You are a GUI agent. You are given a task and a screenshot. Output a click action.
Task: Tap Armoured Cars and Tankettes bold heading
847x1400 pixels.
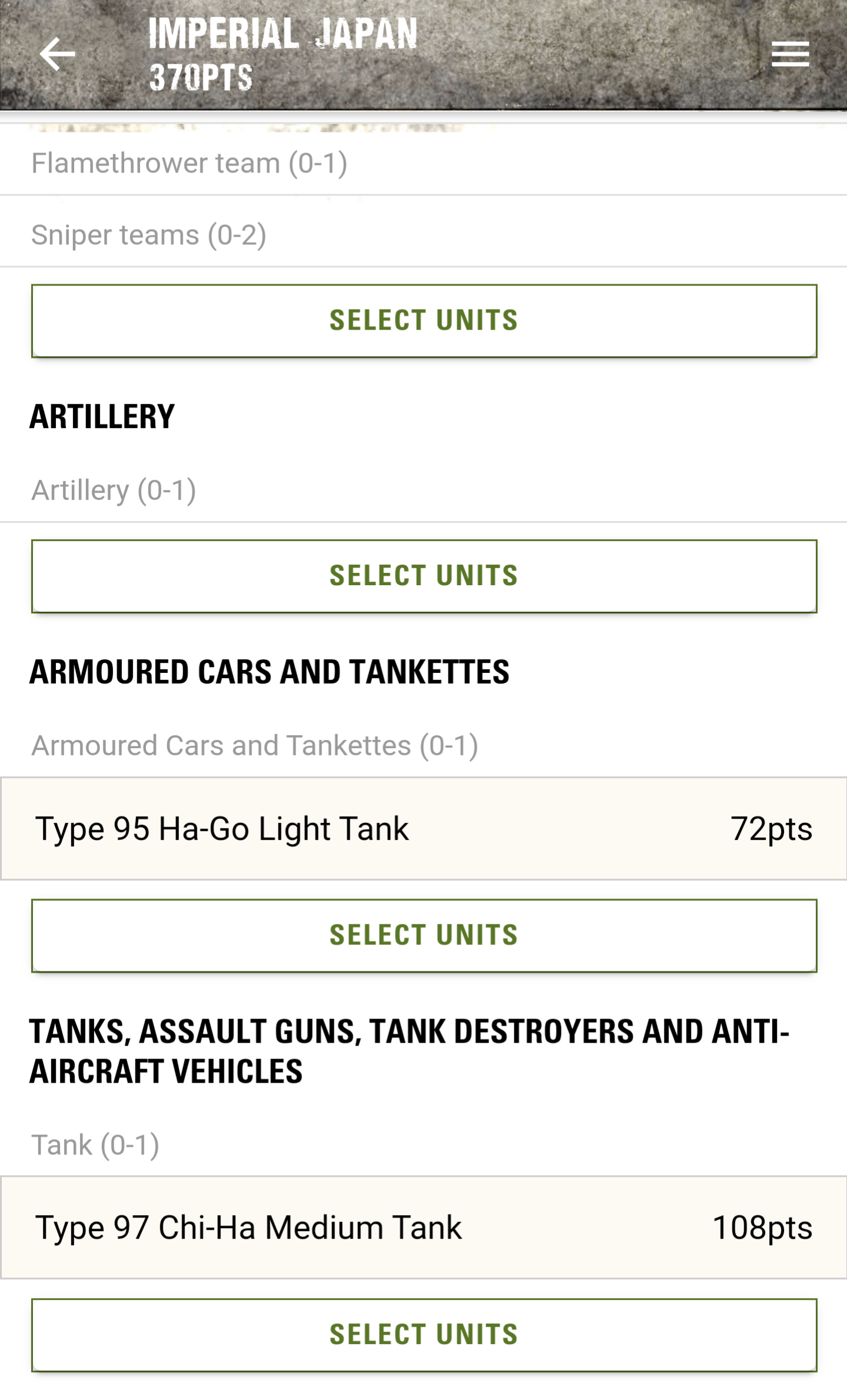coord(270,672)
